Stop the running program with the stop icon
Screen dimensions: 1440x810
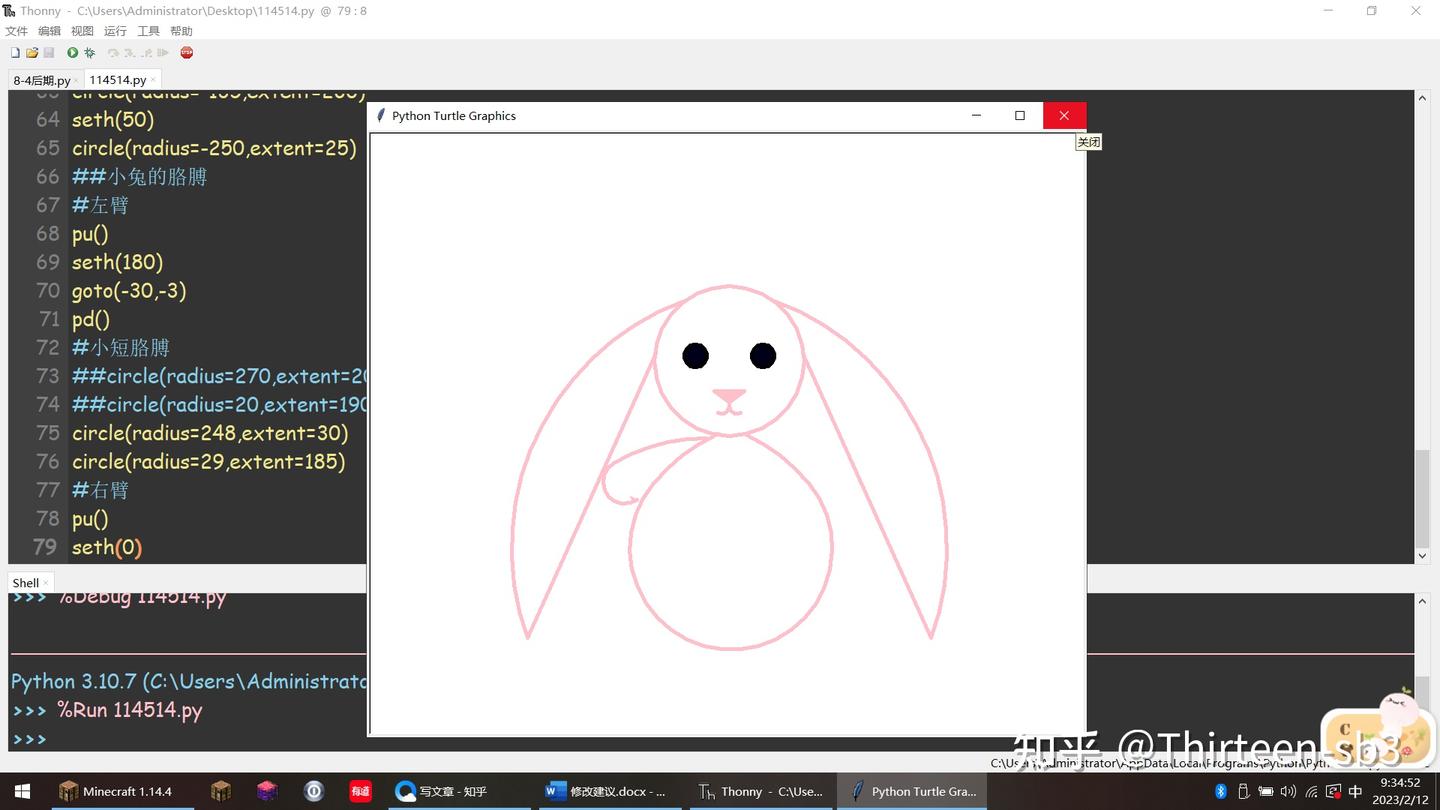coord(186,53)
